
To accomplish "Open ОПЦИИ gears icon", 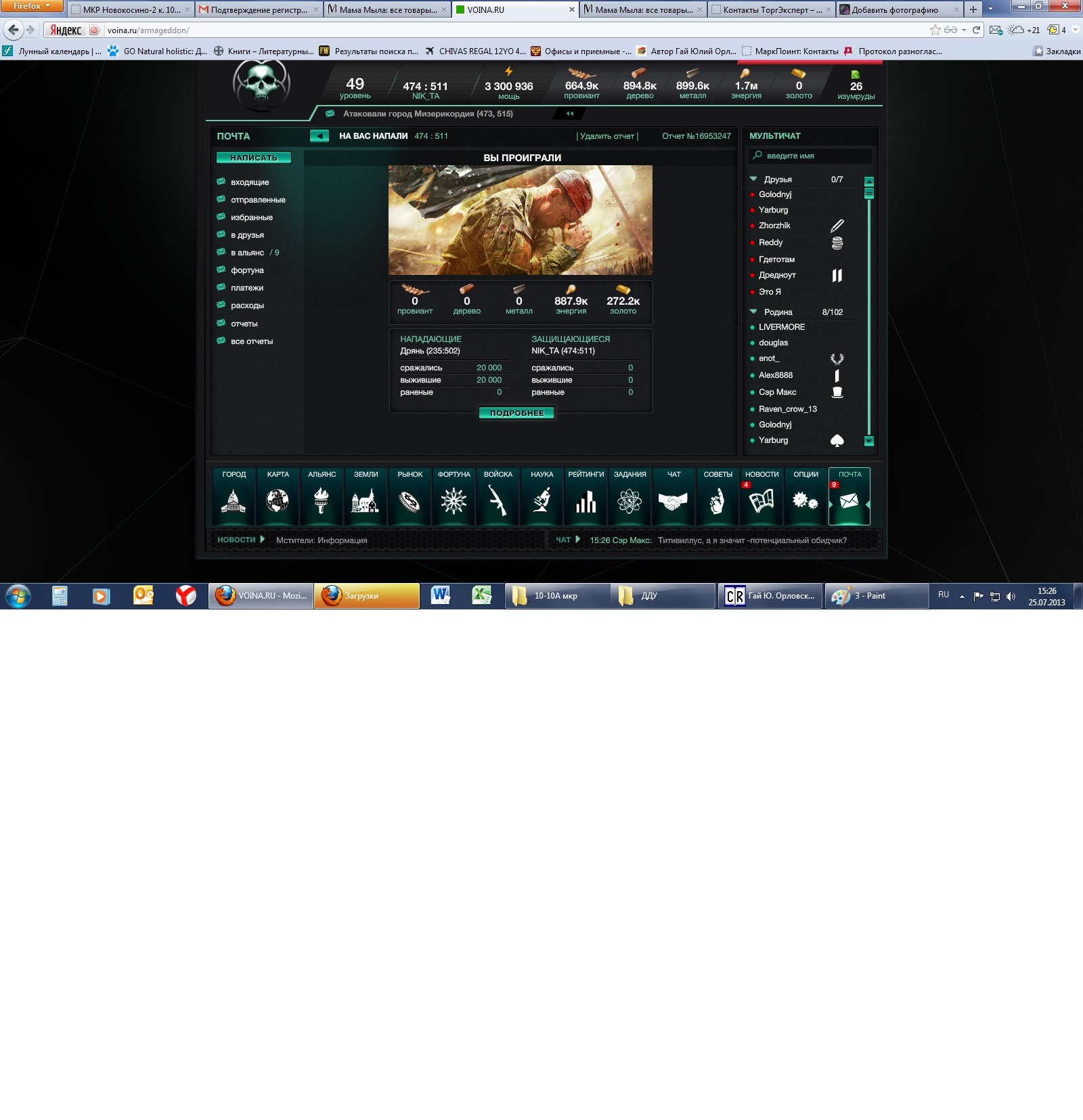I will point(805,500).
